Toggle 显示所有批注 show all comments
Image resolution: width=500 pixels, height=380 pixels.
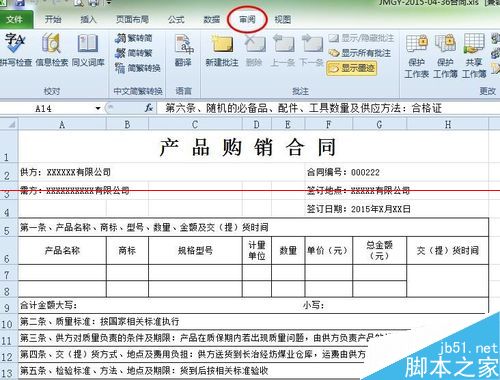360,53
